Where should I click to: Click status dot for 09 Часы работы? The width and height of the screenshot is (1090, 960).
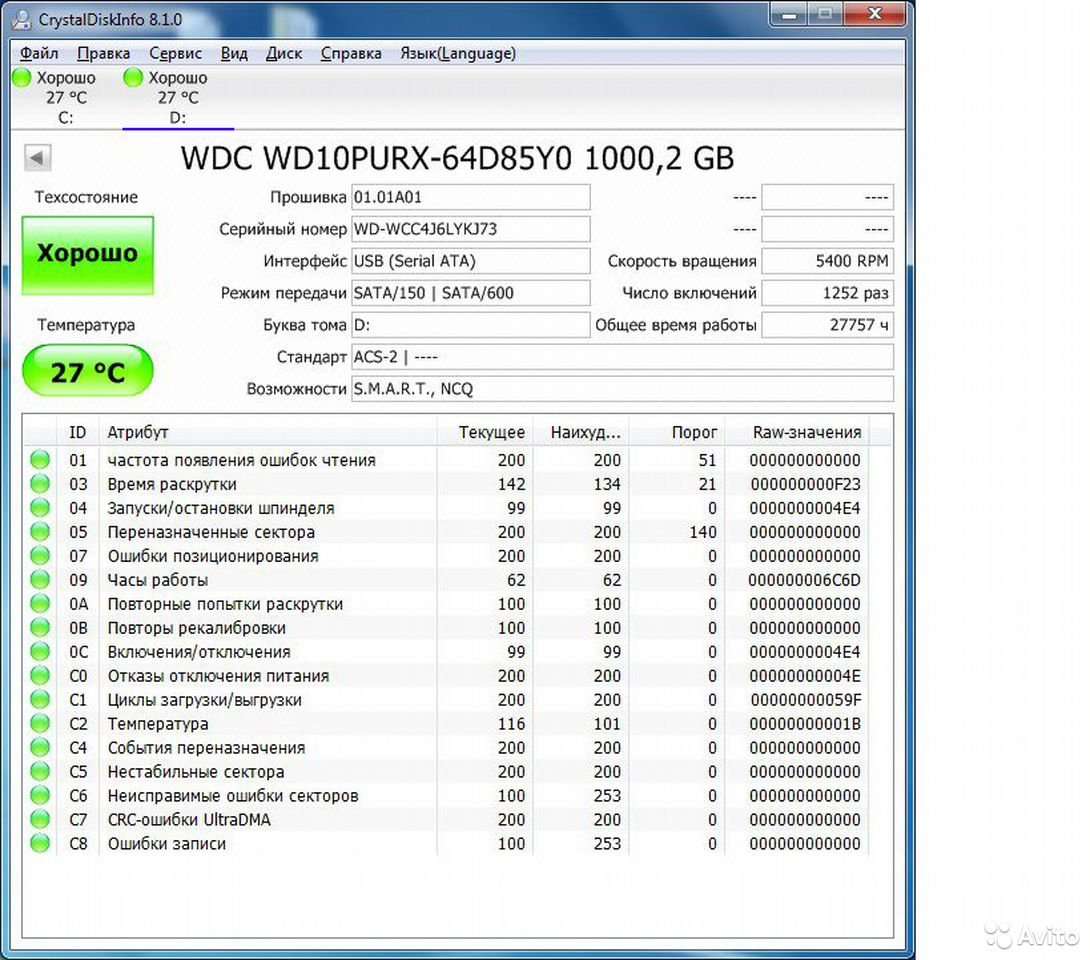tap(40, 579)
